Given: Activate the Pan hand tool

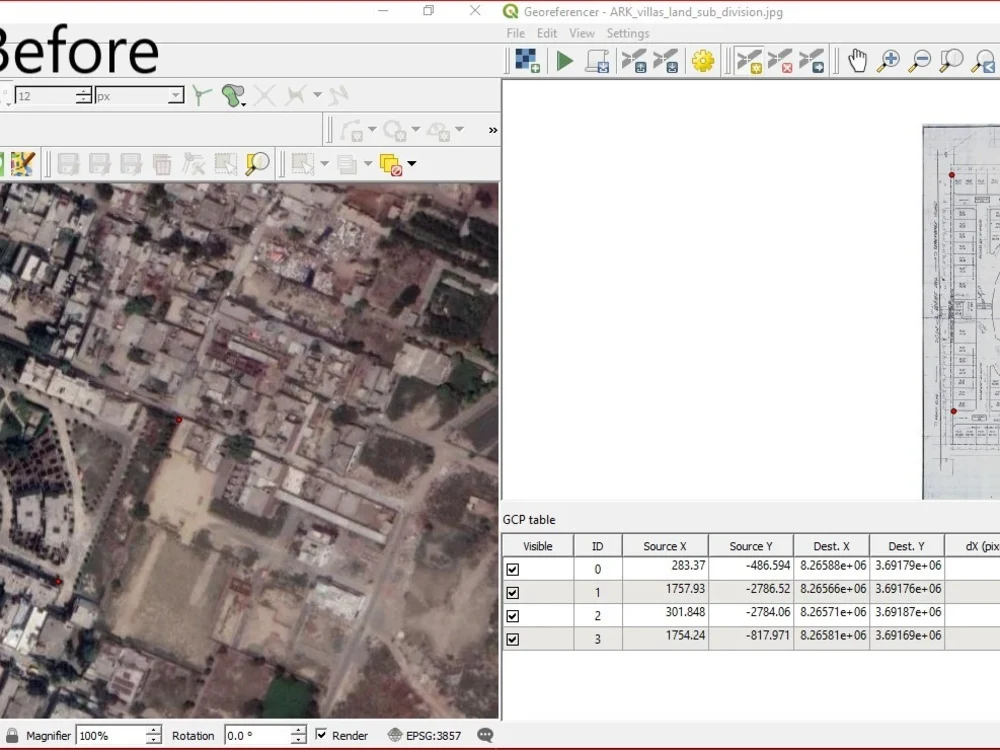Looking at the screenshot, I should [x=858, y=61].
